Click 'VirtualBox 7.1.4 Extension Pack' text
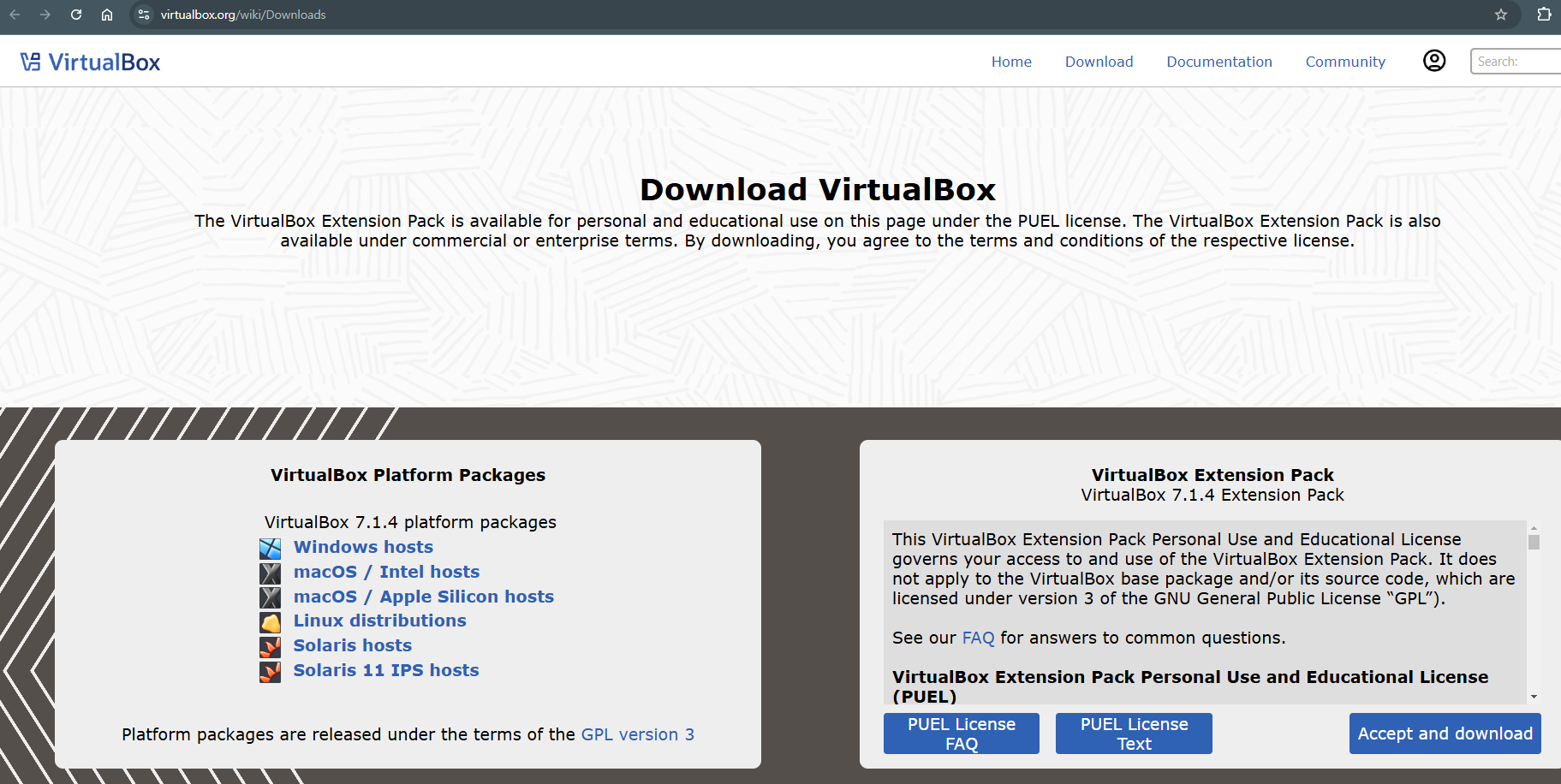Viewport: 1561px width, 784px height. coord(1212,495)
